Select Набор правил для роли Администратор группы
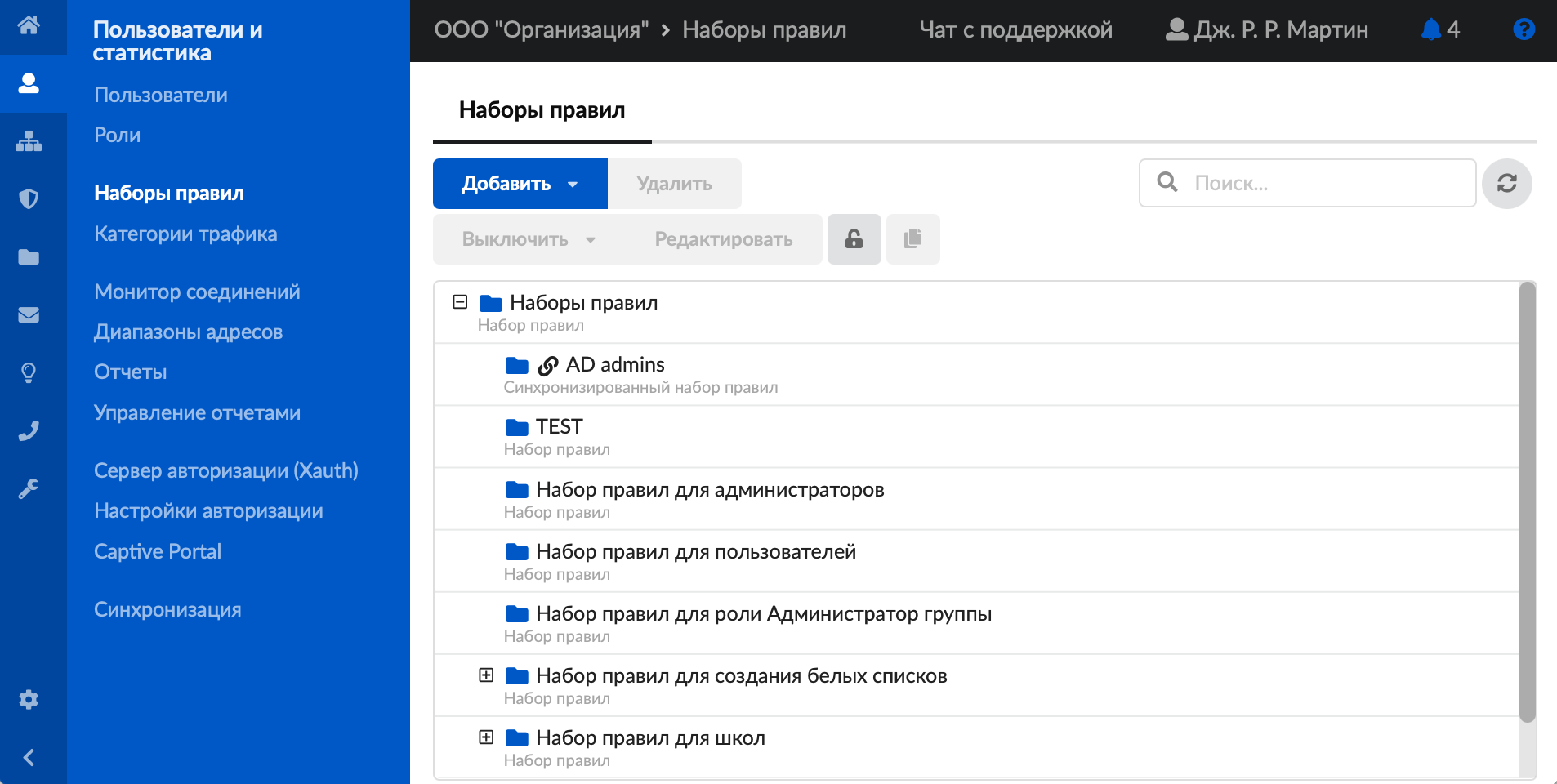1557x784 pixels. pyautogui.click(x=976, y=623)
